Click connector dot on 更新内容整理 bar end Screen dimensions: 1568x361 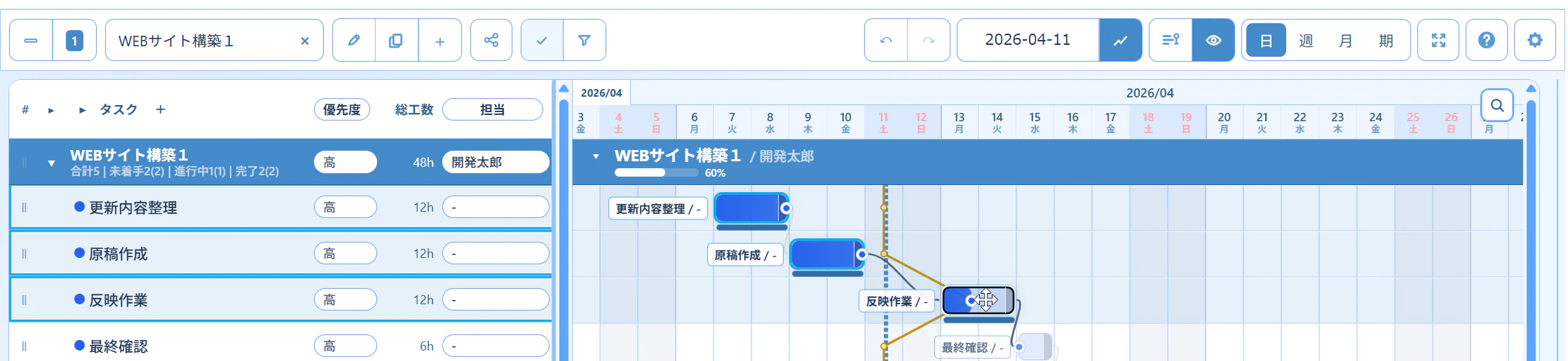click(x=786, y=208)
